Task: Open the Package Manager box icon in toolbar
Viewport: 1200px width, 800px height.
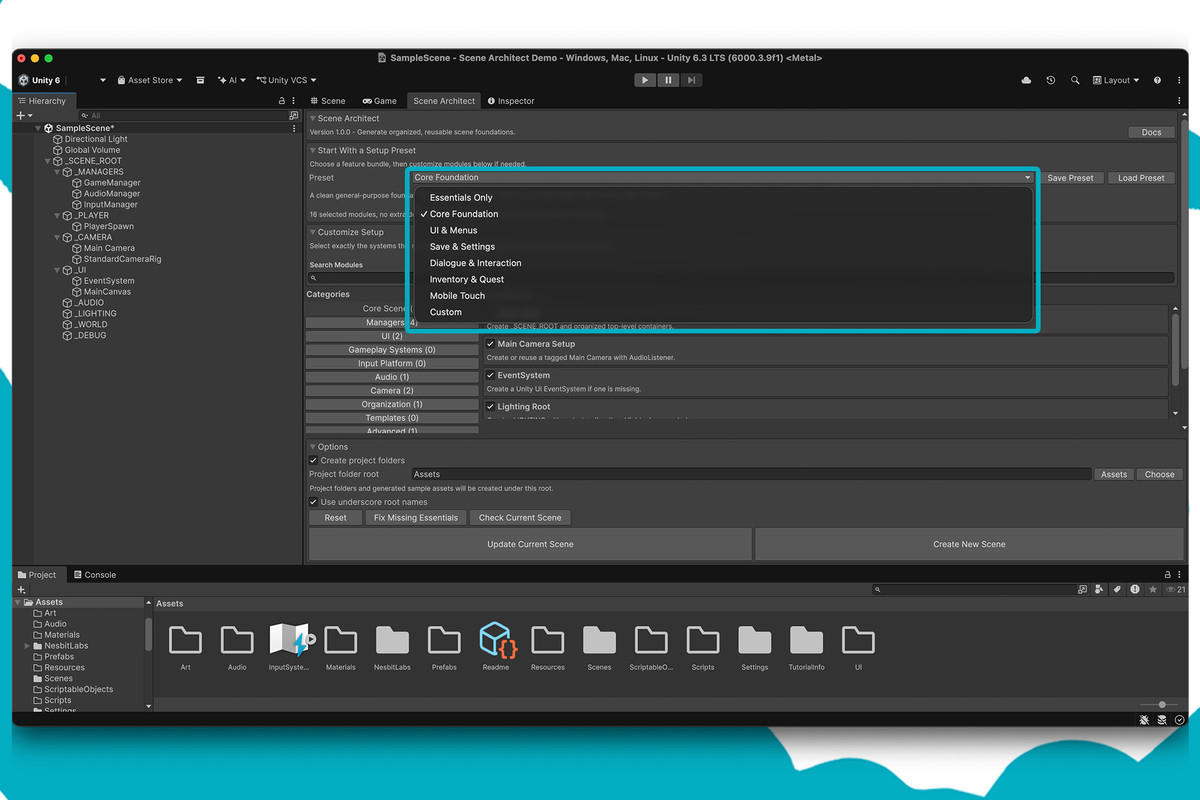Action: click(200, 80)
